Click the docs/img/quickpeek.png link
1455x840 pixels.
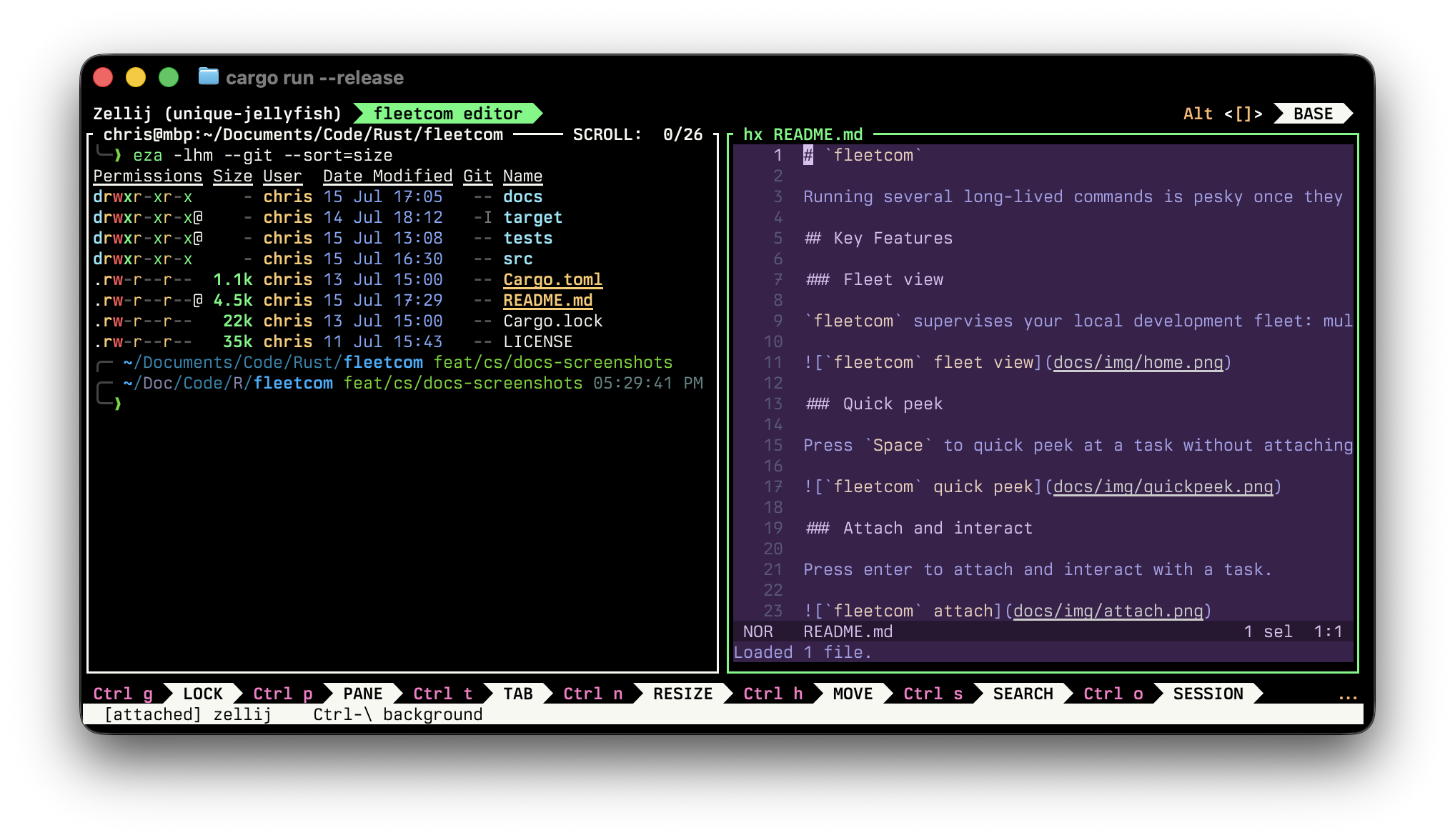click(1163, 486)
